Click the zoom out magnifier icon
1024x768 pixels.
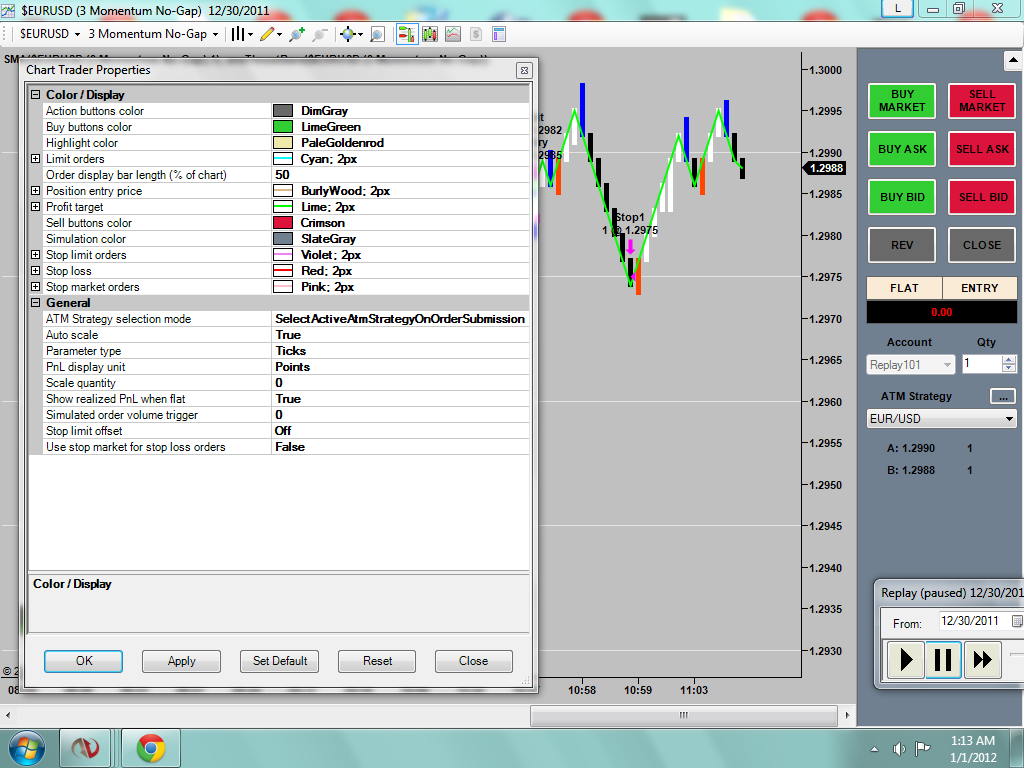click(320, 34)
